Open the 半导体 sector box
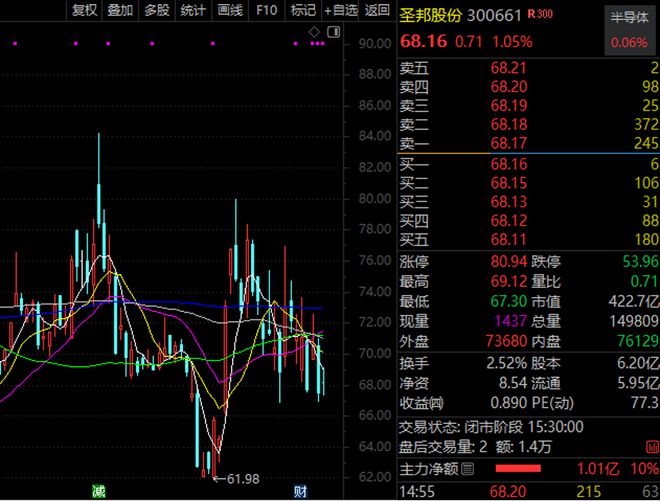Viewport: 660px width, 501px height. pyautogui.click(x=629, y=30)
